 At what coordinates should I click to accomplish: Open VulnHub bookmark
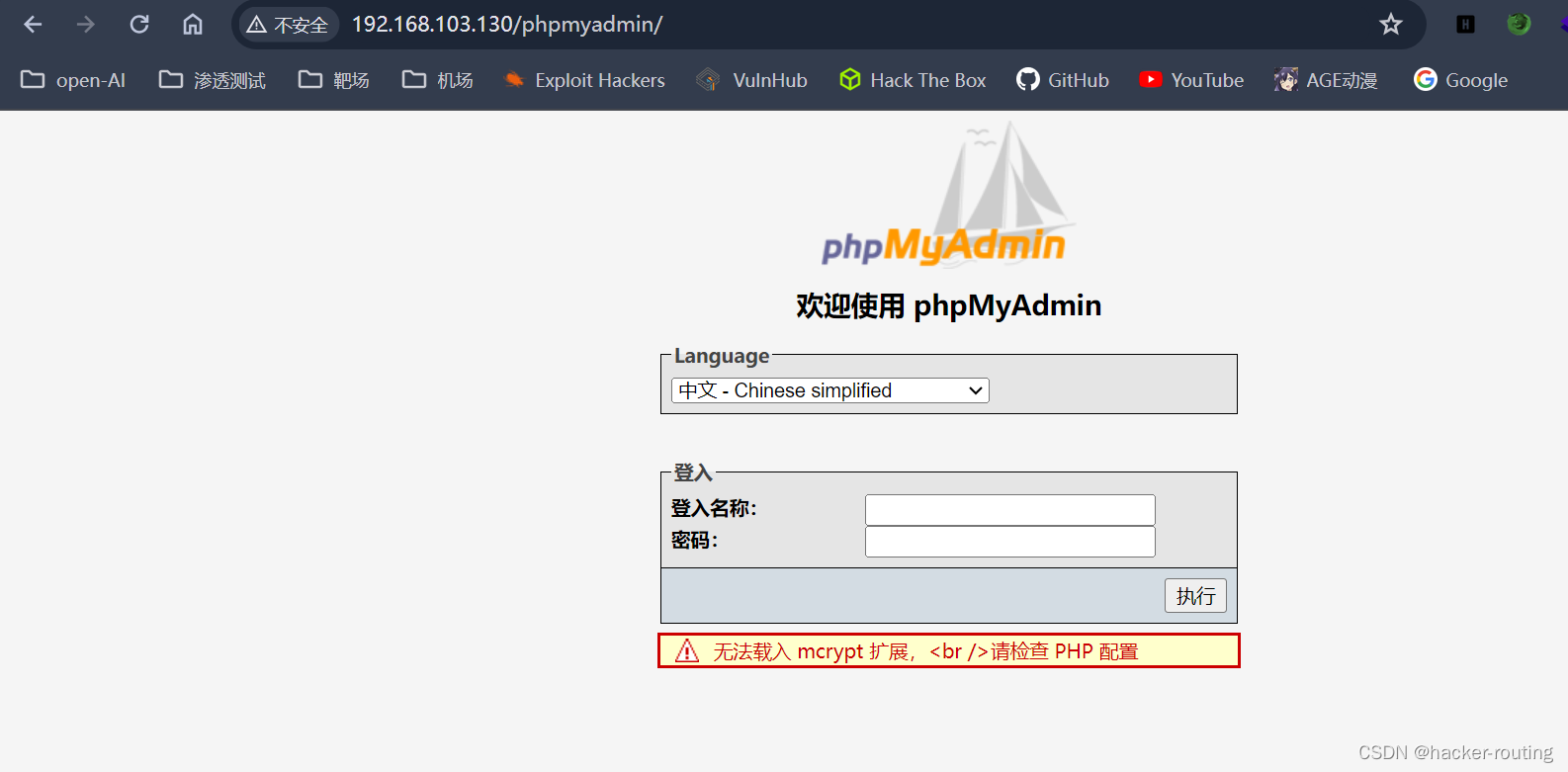click(x=751, y=80)
